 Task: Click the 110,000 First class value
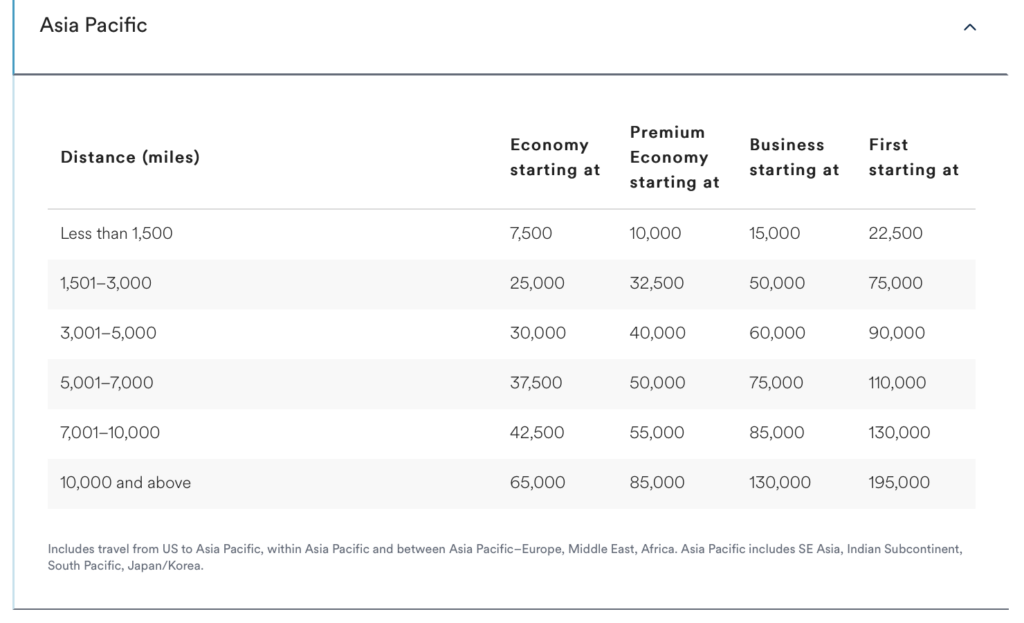point(898,383)
